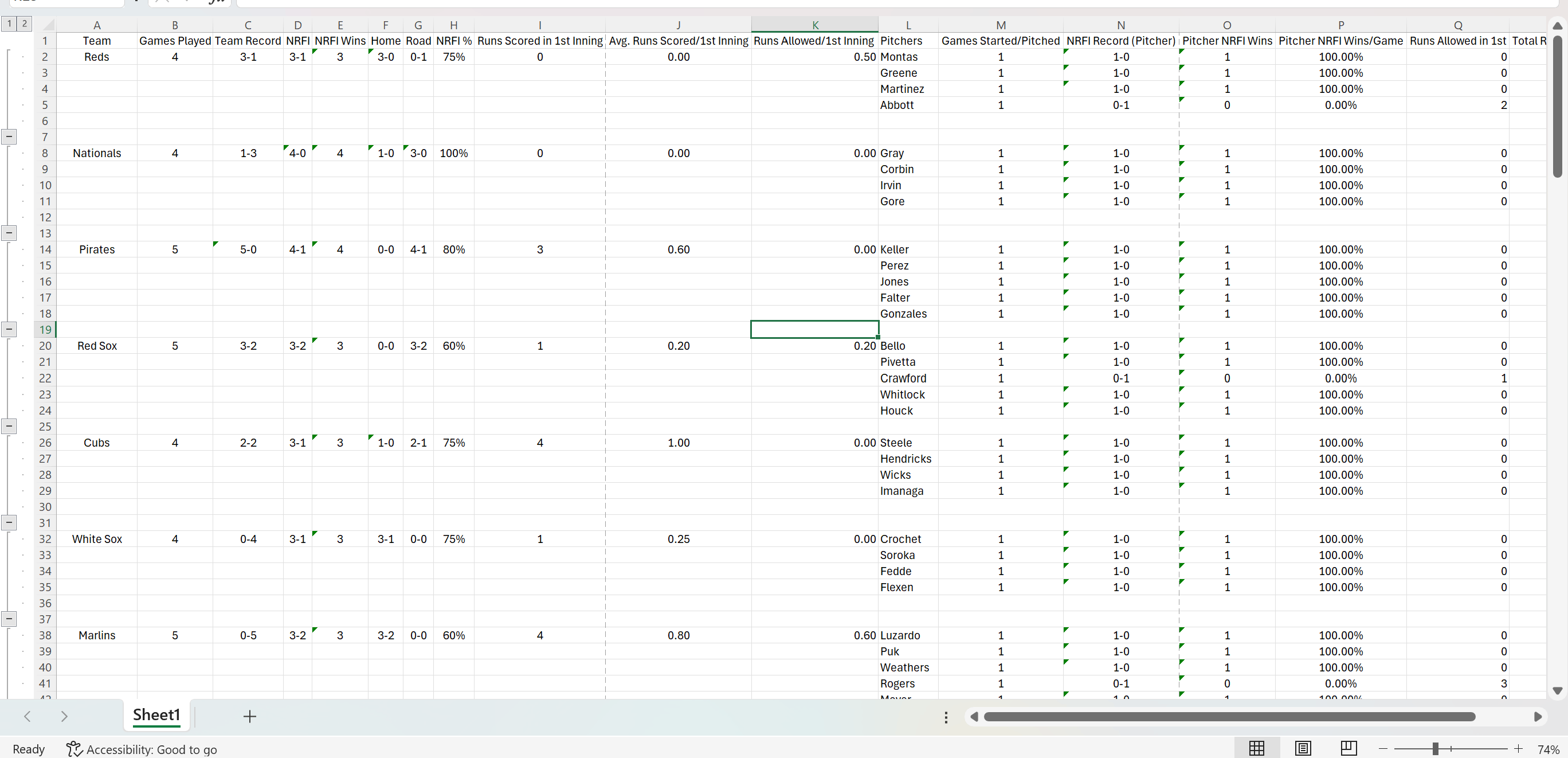
Task: Click the zoom out minus icon
Action: click(1383, 749)
